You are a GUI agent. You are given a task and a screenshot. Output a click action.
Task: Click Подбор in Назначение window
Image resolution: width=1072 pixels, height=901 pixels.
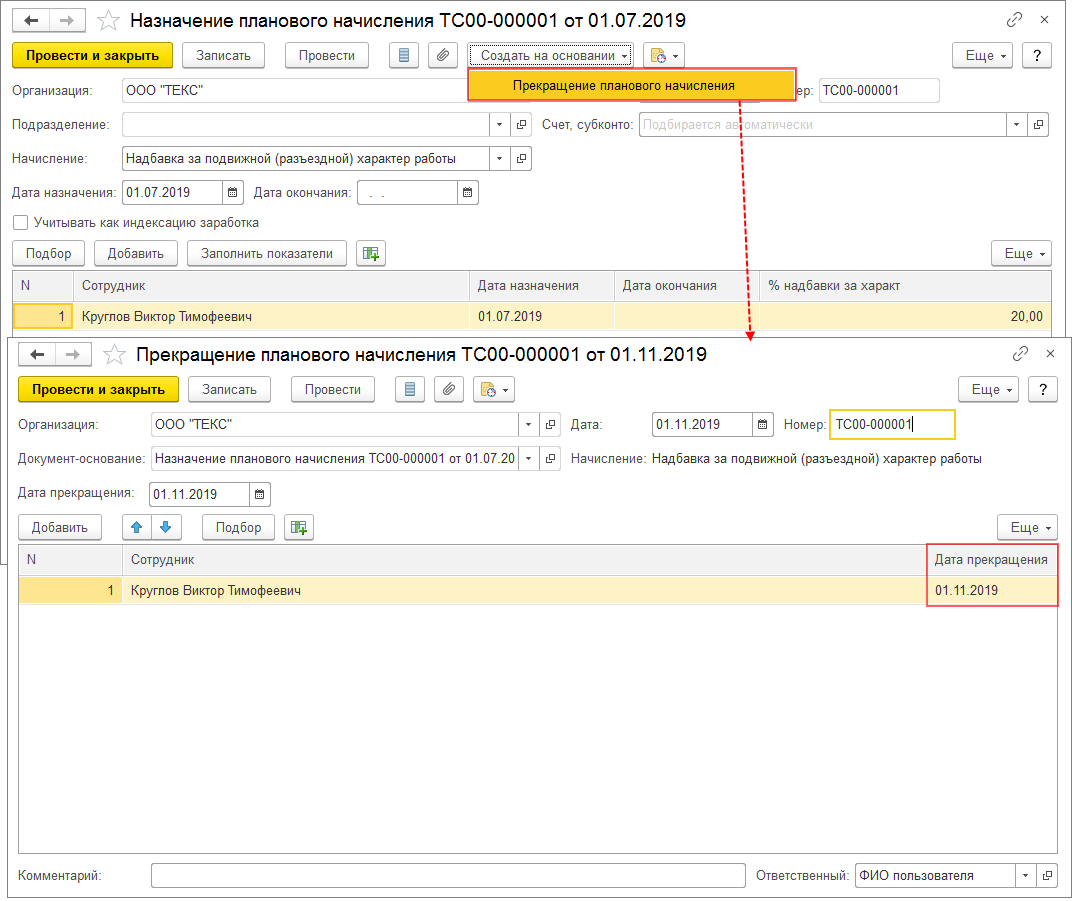tap(49, 254)
